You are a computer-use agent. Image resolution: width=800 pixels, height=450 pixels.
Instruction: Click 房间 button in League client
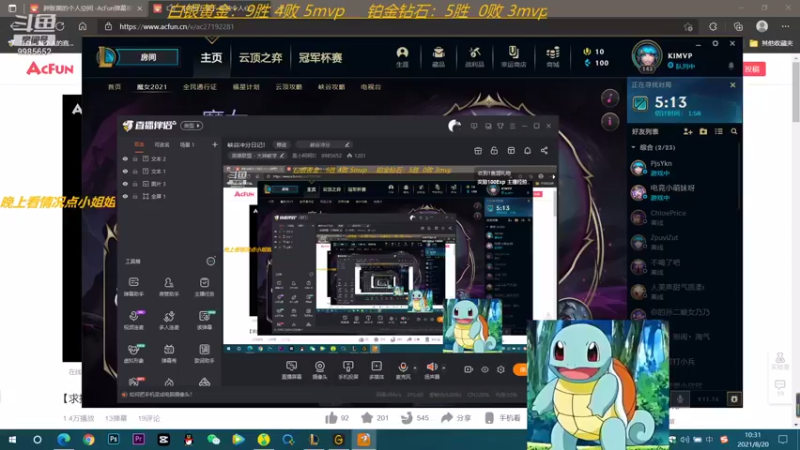(148, 57)
